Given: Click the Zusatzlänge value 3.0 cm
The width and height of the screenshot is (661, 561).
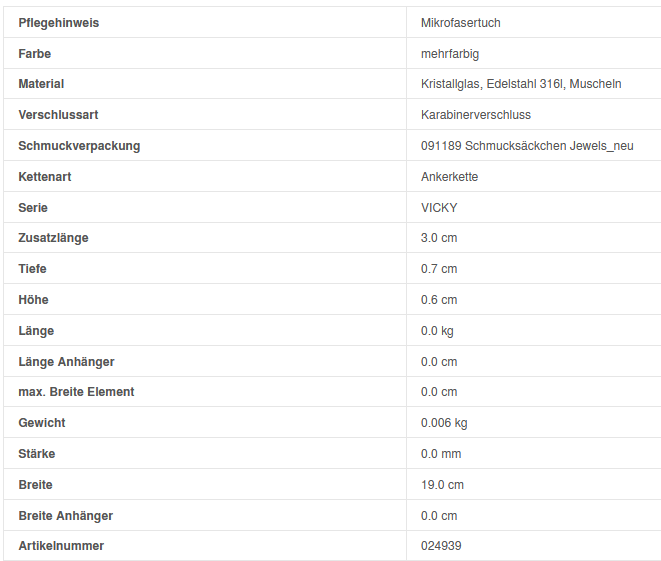Looking at the screenshot, I should [439, 238].
